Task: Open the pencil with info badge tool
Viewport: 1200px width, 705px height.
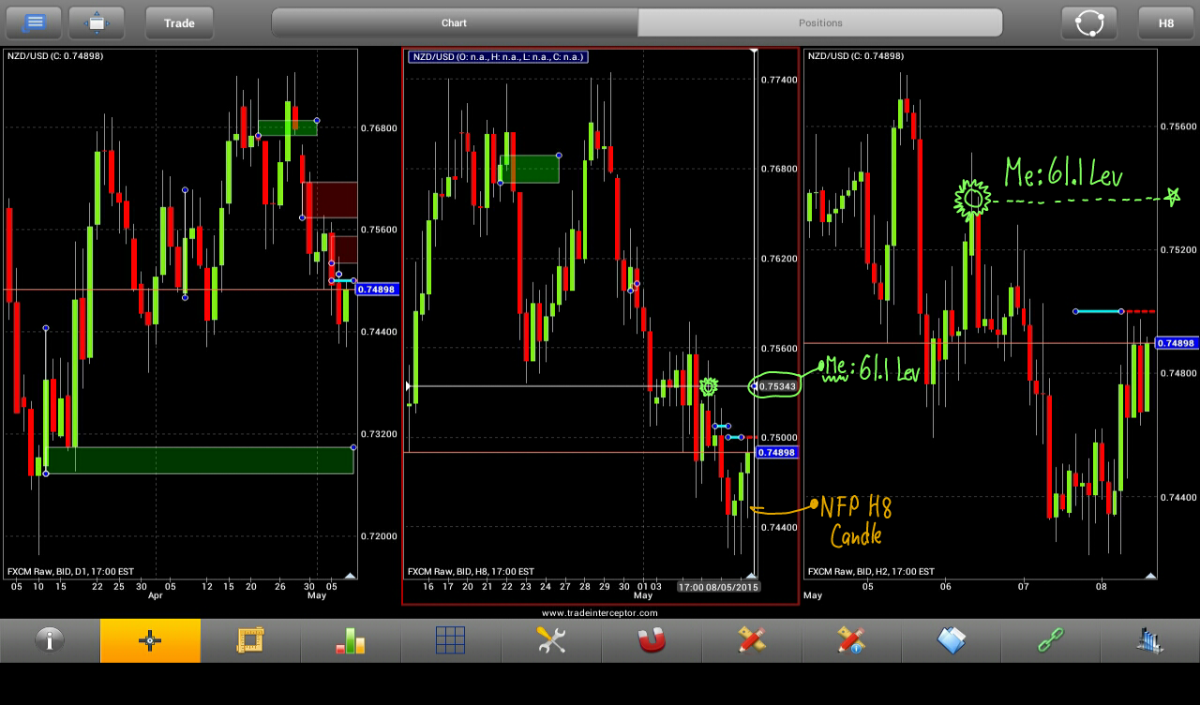Action: [x=851, y=640]
